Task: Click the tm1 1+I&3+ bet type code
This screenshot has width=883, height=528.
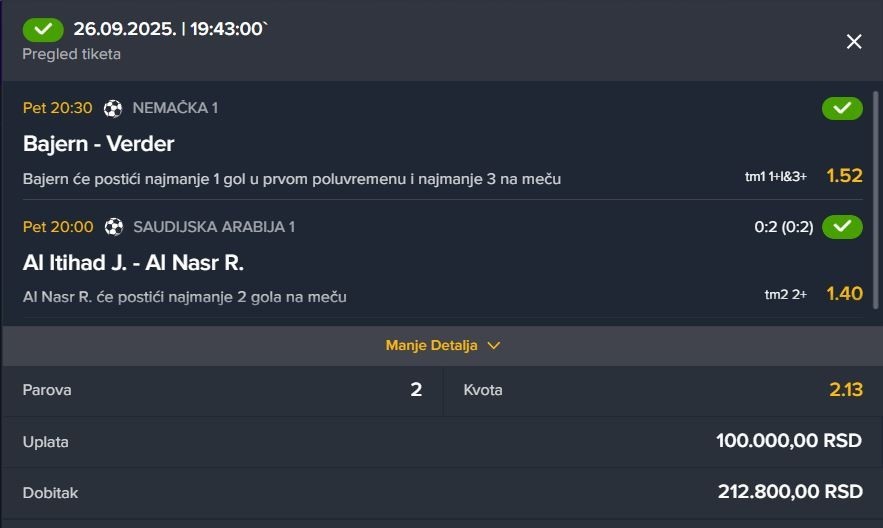Action: click(x=776, y=177)
